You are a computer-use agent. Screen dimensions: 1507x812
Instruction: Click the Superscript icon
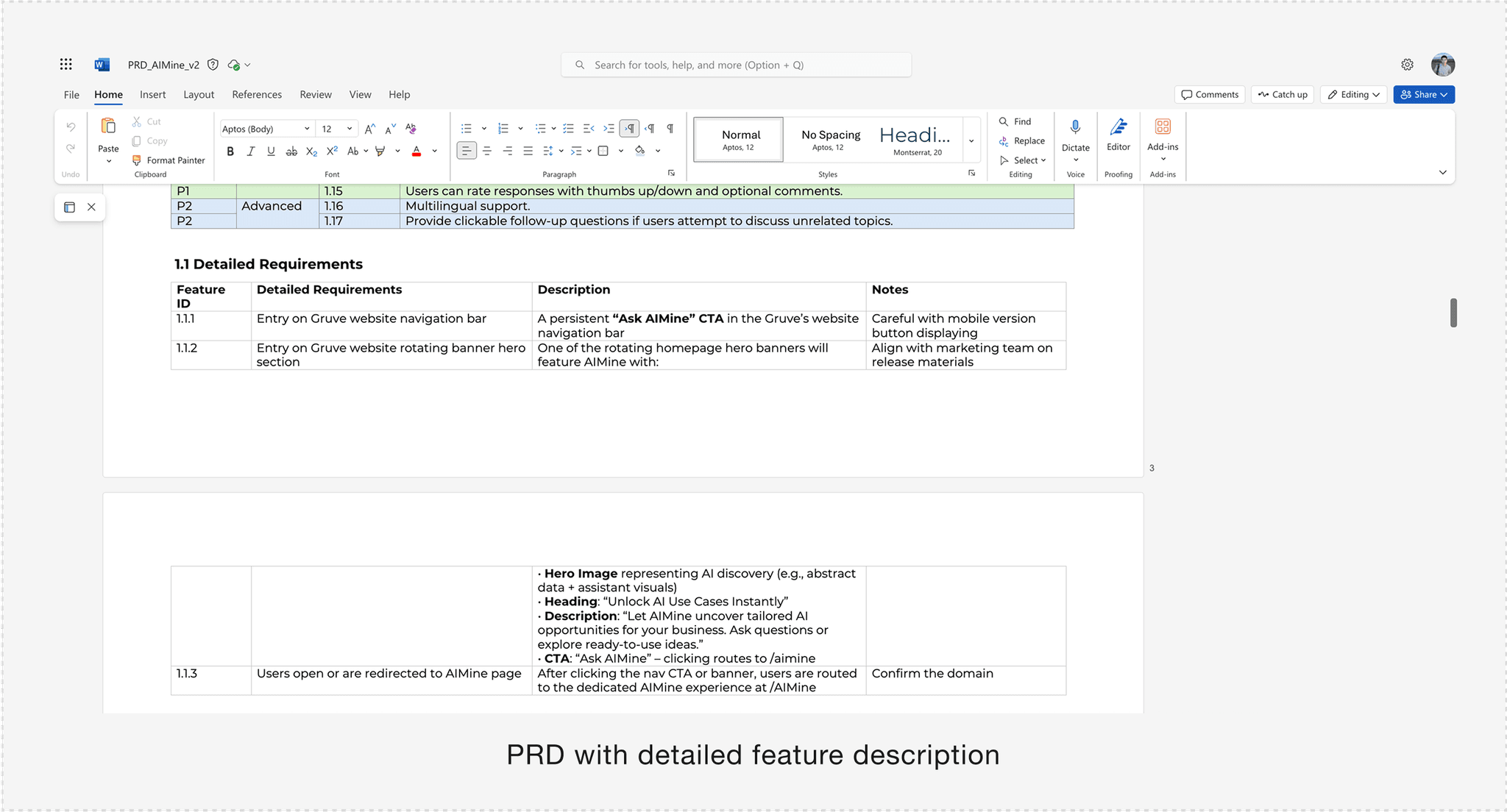[332, 152]
